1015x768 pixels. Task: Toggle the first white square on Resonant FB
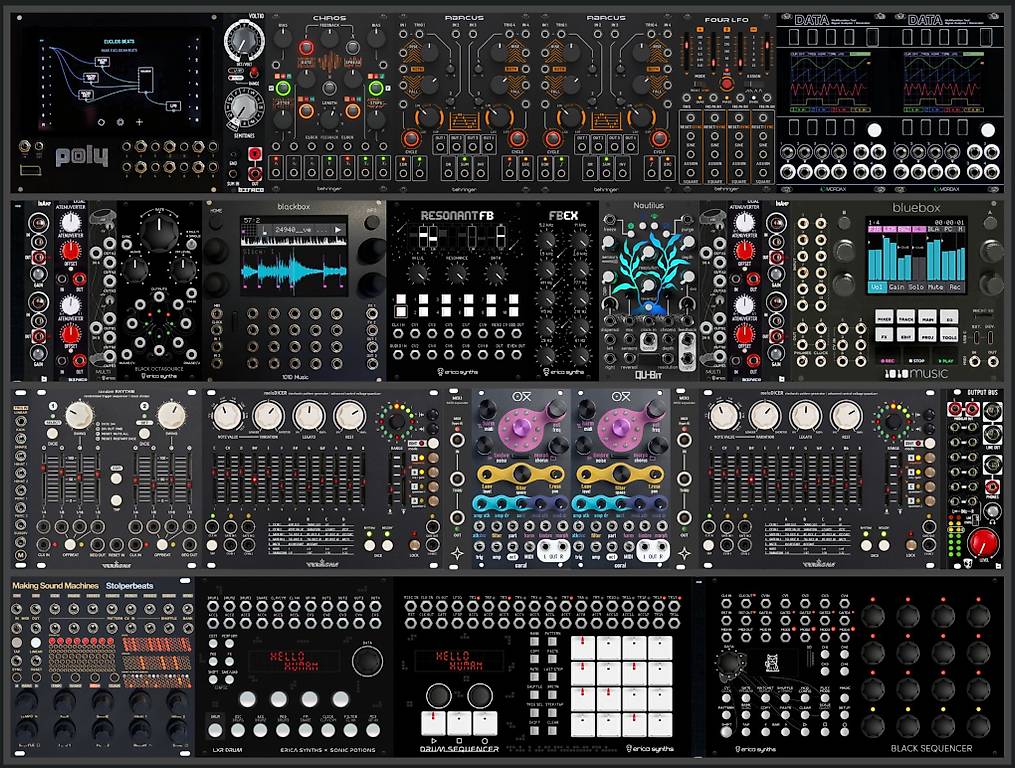point(401,299)
